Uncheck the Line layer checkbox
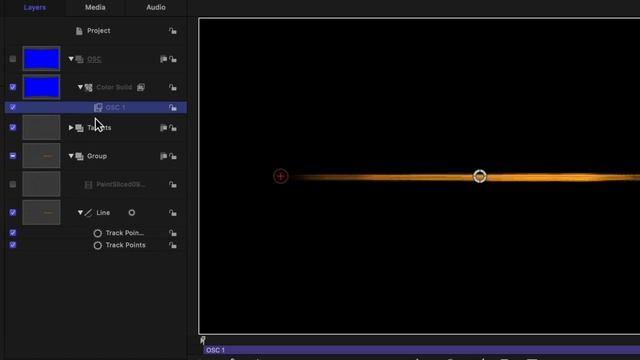The height and width of the screenshot is (360, 640). pos(13,212)
